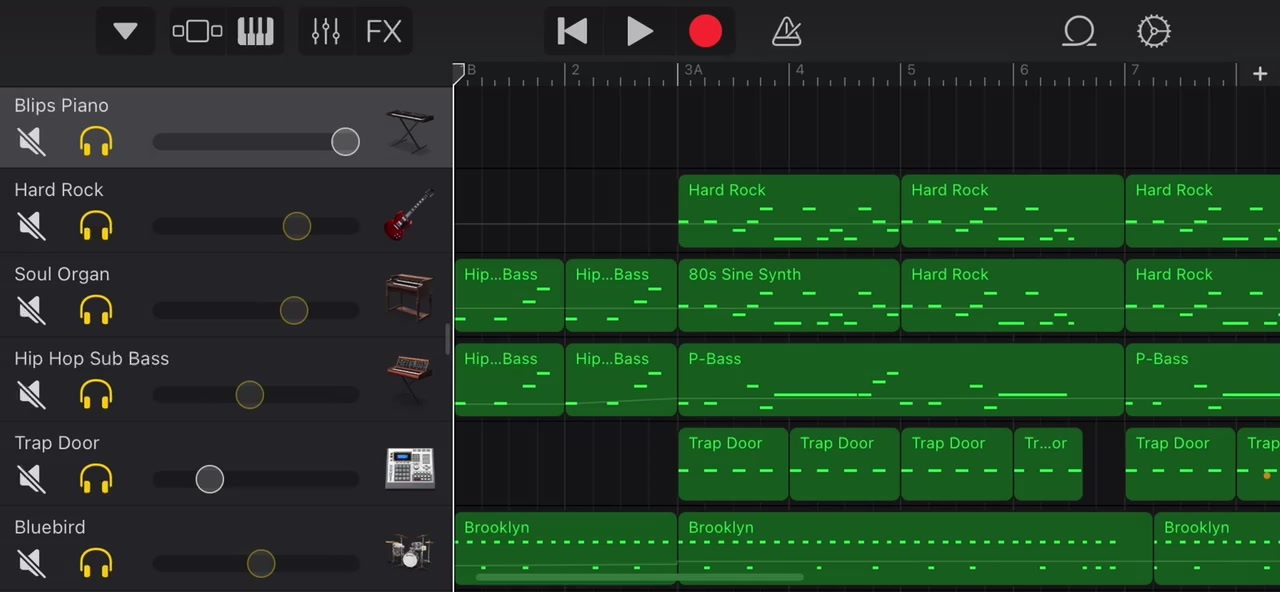Image resolution: width=1280 pixels, height=592 pixels.
Task: Mute the Trap Door track
Action: tap(32, 479)
